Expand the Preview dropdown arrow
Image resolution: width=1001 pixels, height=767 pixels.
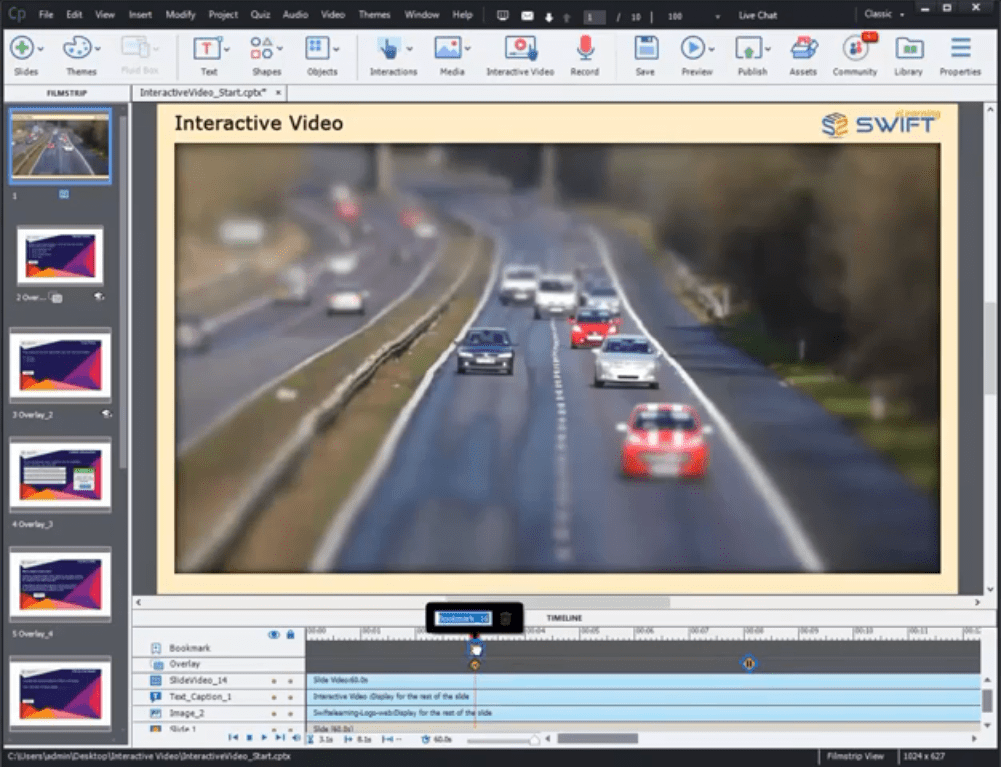coord(711,48)
